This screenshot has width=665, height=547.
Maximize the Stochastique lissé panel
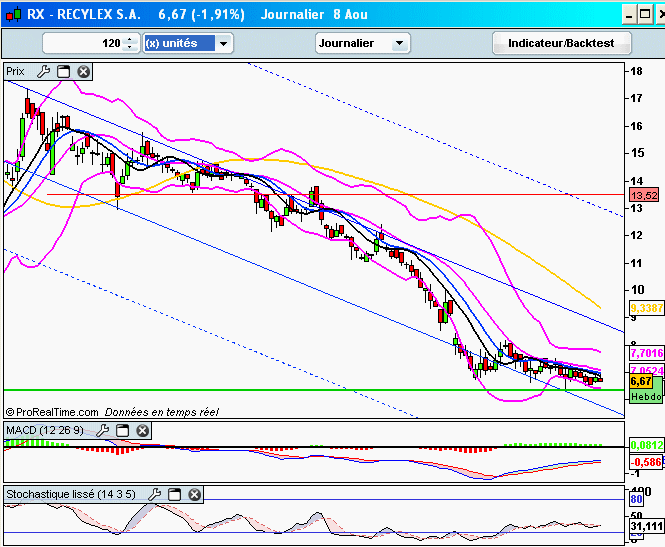(174, 494)
